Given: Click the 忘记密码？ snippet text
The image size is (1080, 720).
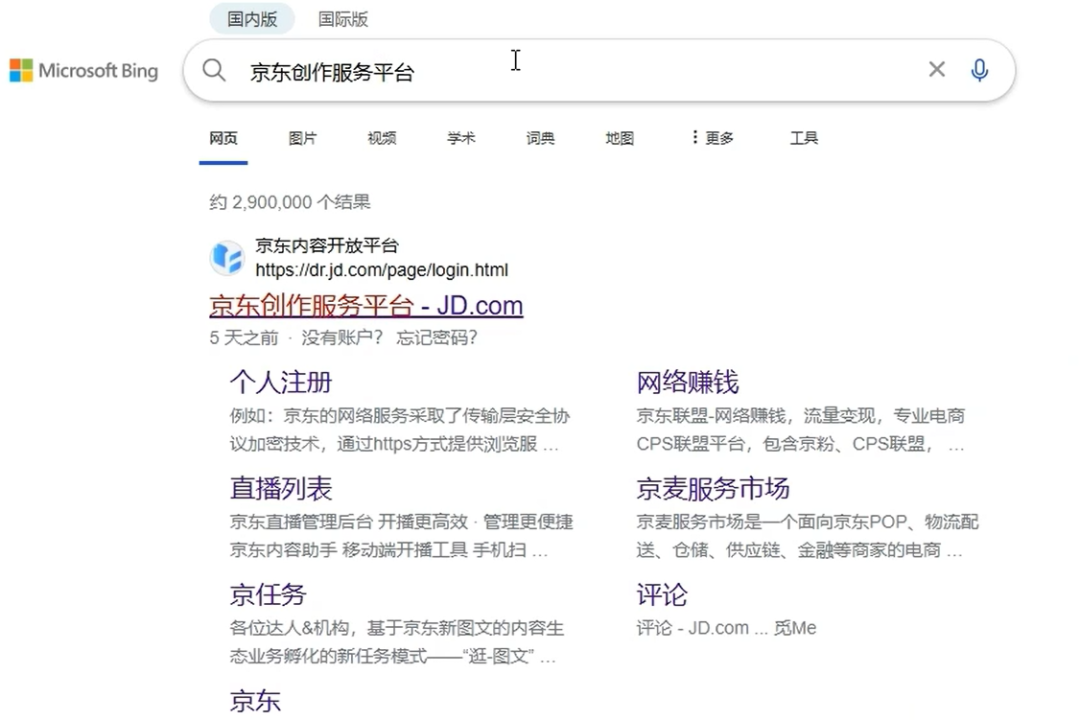Looking at the screenshot, I should click(x=437, y=338).
